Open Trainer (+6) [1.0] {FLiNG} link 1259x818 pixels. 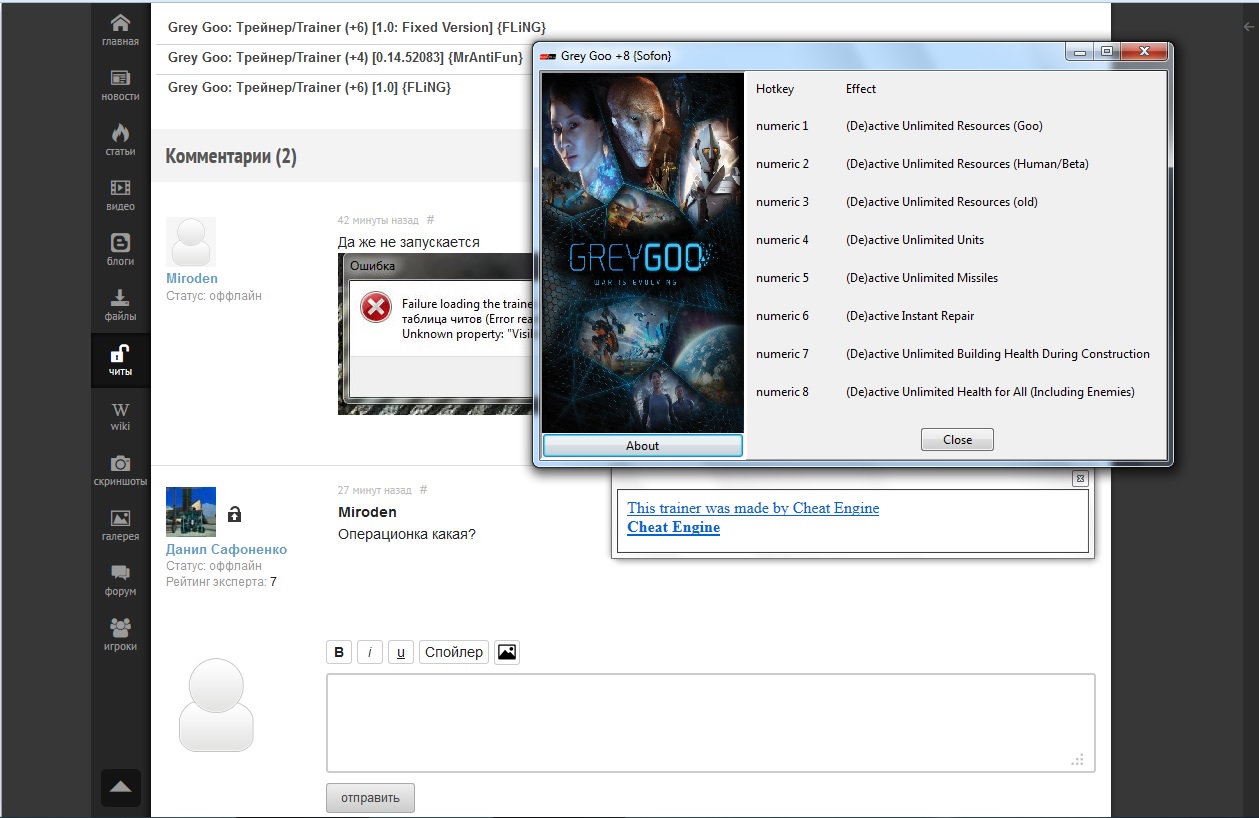(309, 87)
